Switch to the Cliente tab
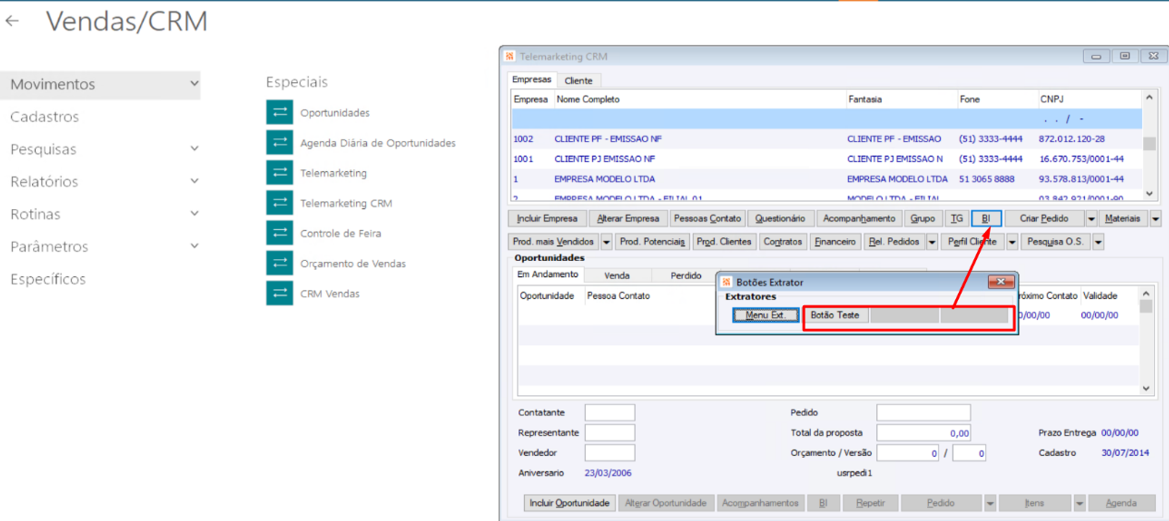Screen dimensions: 1169x521 click(579, 80)
